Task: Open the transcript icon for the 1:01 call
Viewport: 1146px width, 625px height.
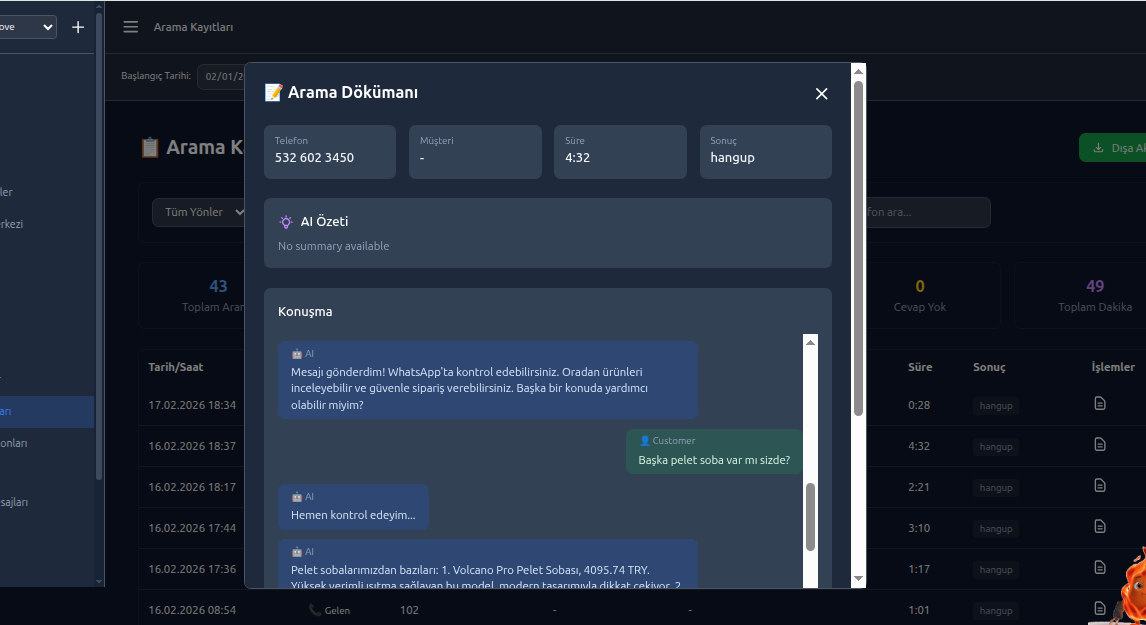Action: click(1100, 610)
